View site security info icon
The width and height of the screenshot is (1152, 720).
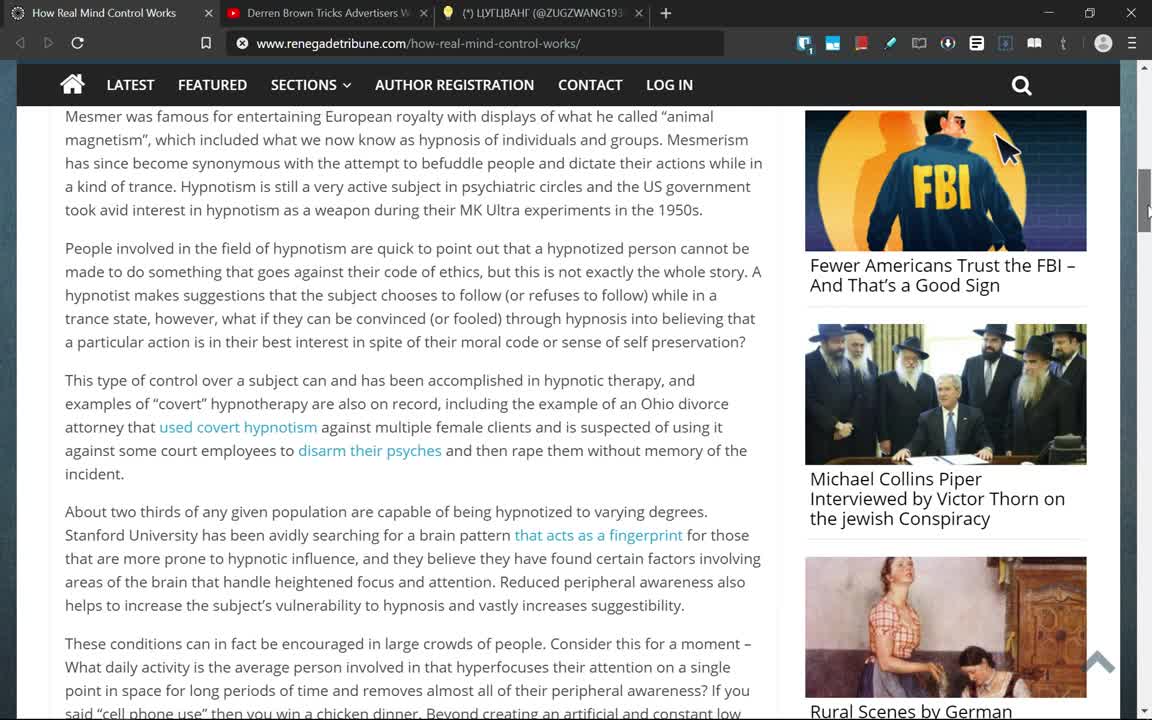[242, 43]
